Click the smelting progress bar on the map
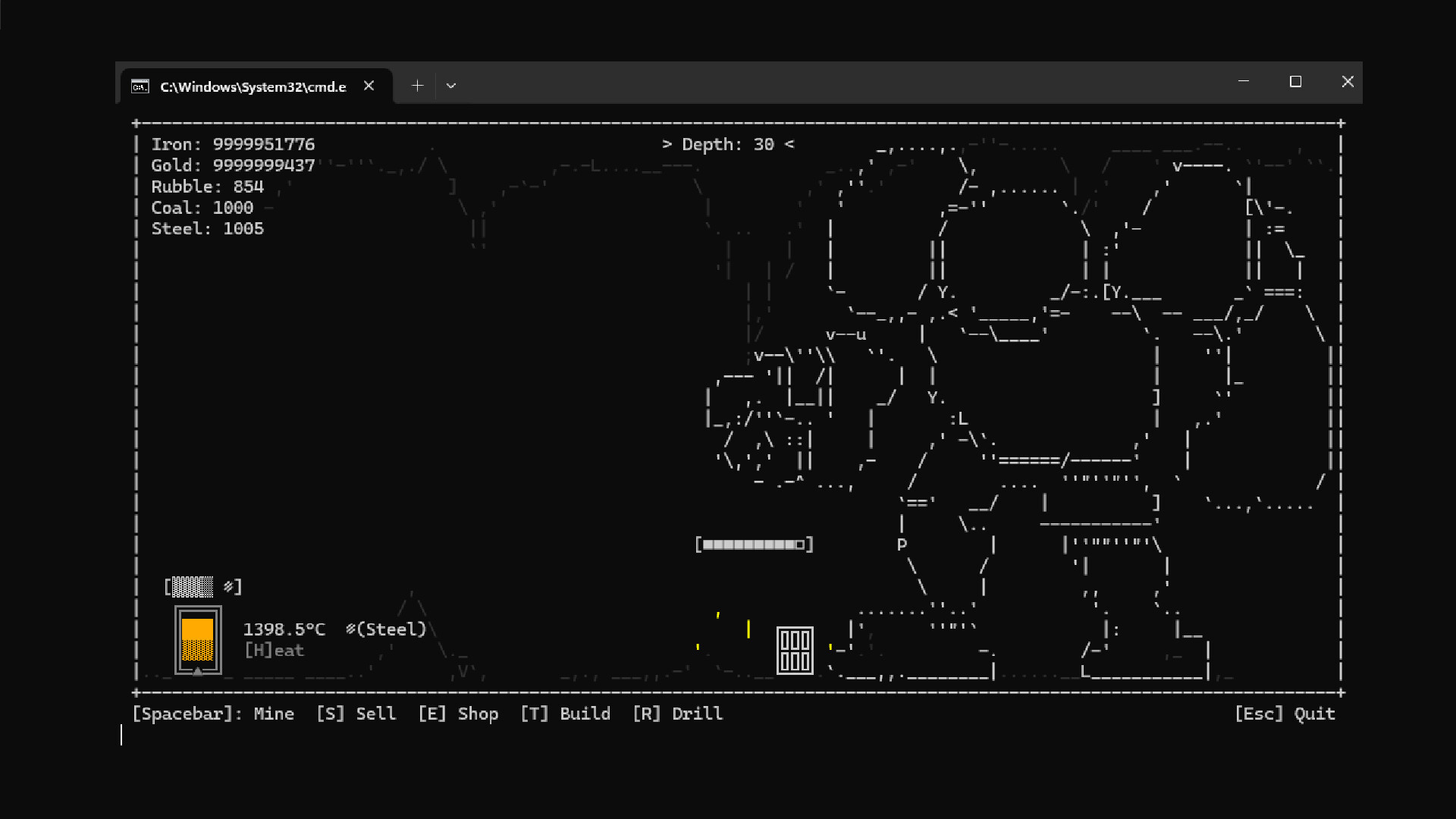The image size is (1456, 819). tap(754, 544)
